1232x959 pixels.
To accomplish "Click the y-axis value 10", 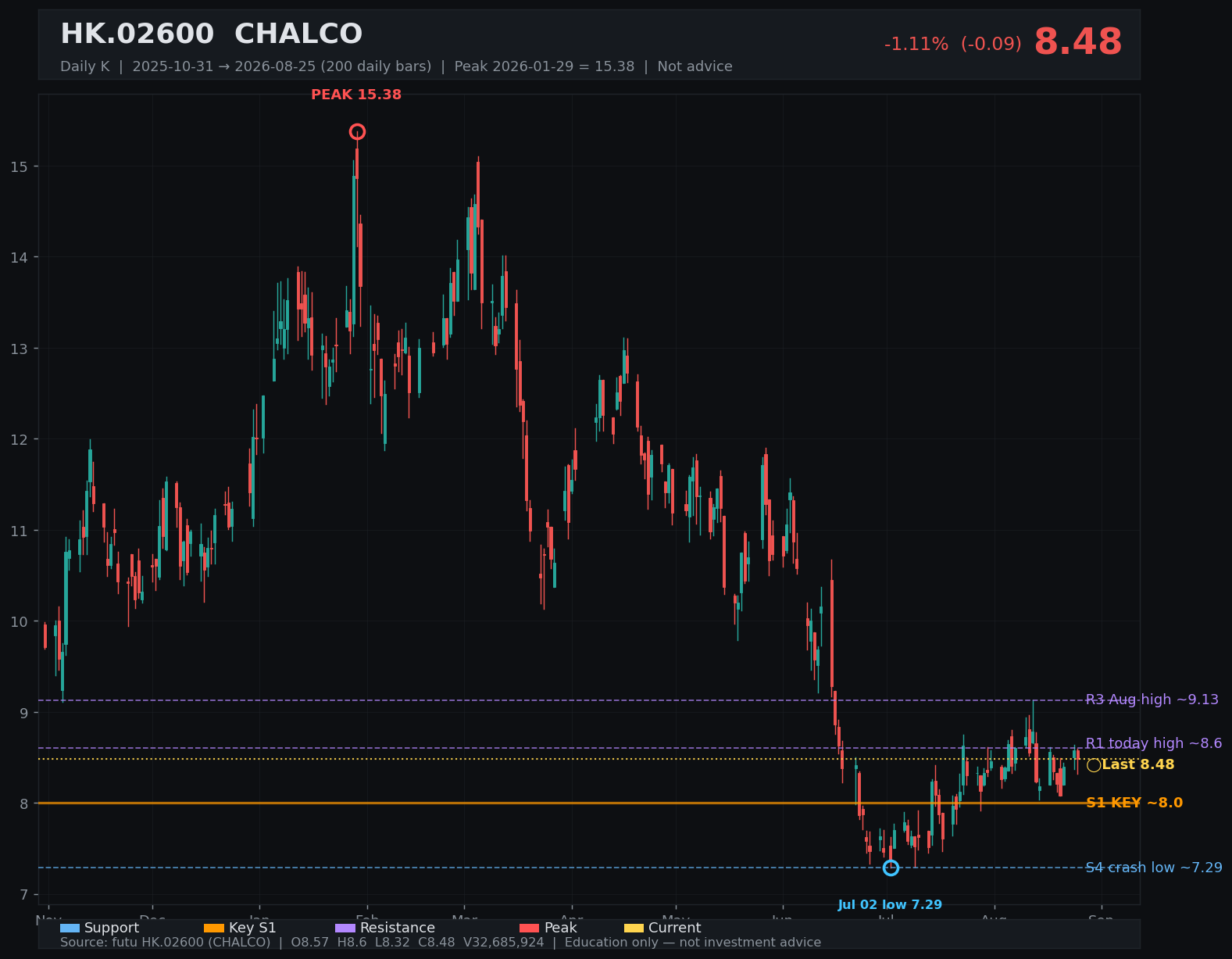I will pyautogui.click(x=20, y=621).
